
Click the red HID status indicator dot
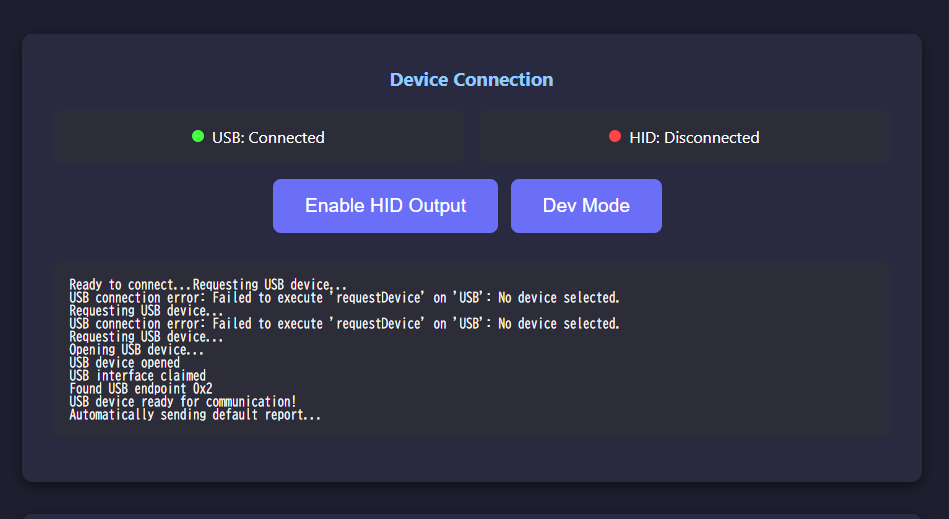click(x=615, y=137)
